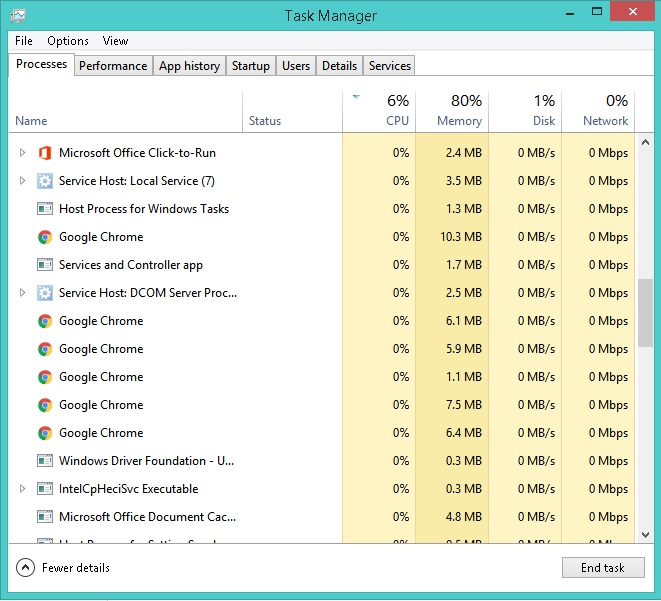The image size is (661, 601).
Task: Click the Chrome icon with 5.9 MB memory
Action: 45,349
